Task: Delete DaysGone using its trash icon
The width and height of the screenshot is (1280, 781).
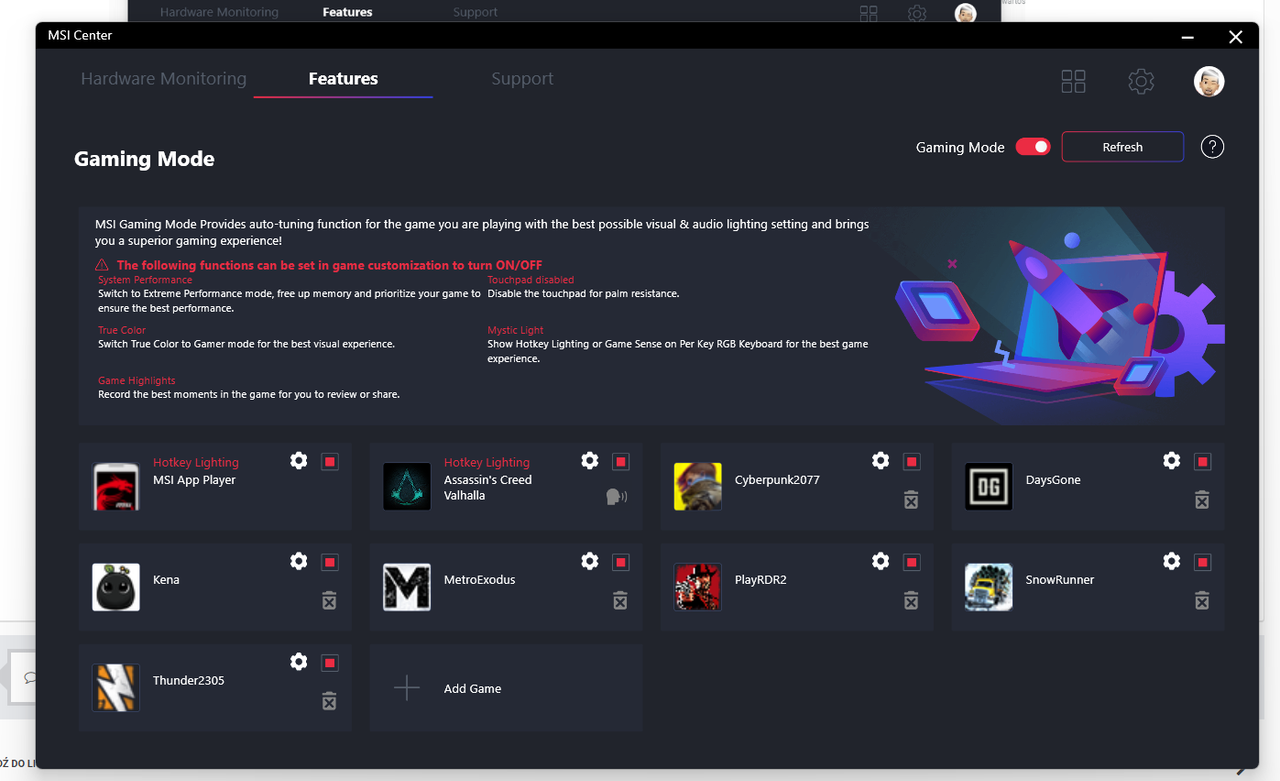Action: [x=1202, y=500]
